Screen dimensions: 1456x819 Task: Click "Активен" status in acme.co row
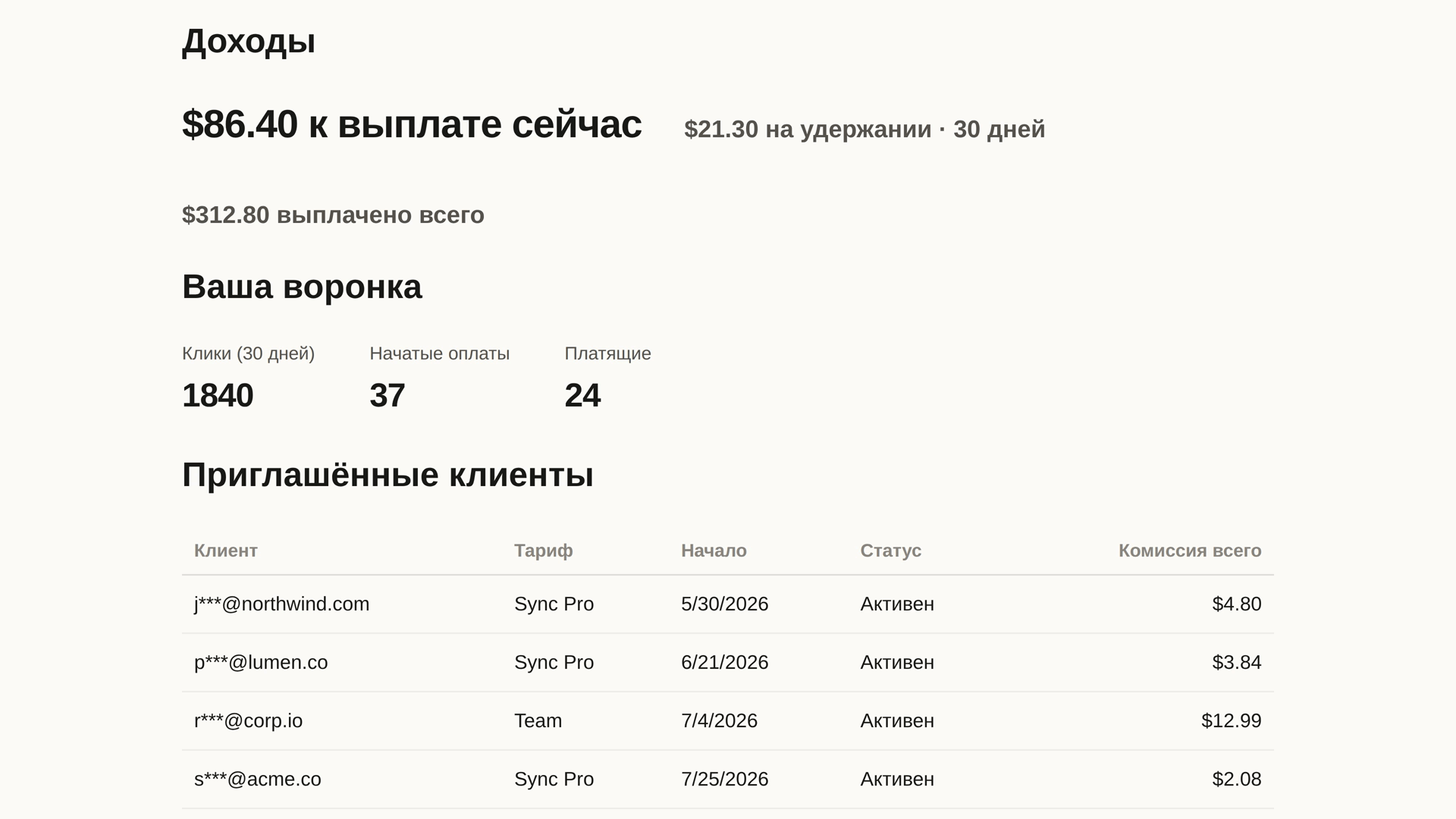(897, 779)
